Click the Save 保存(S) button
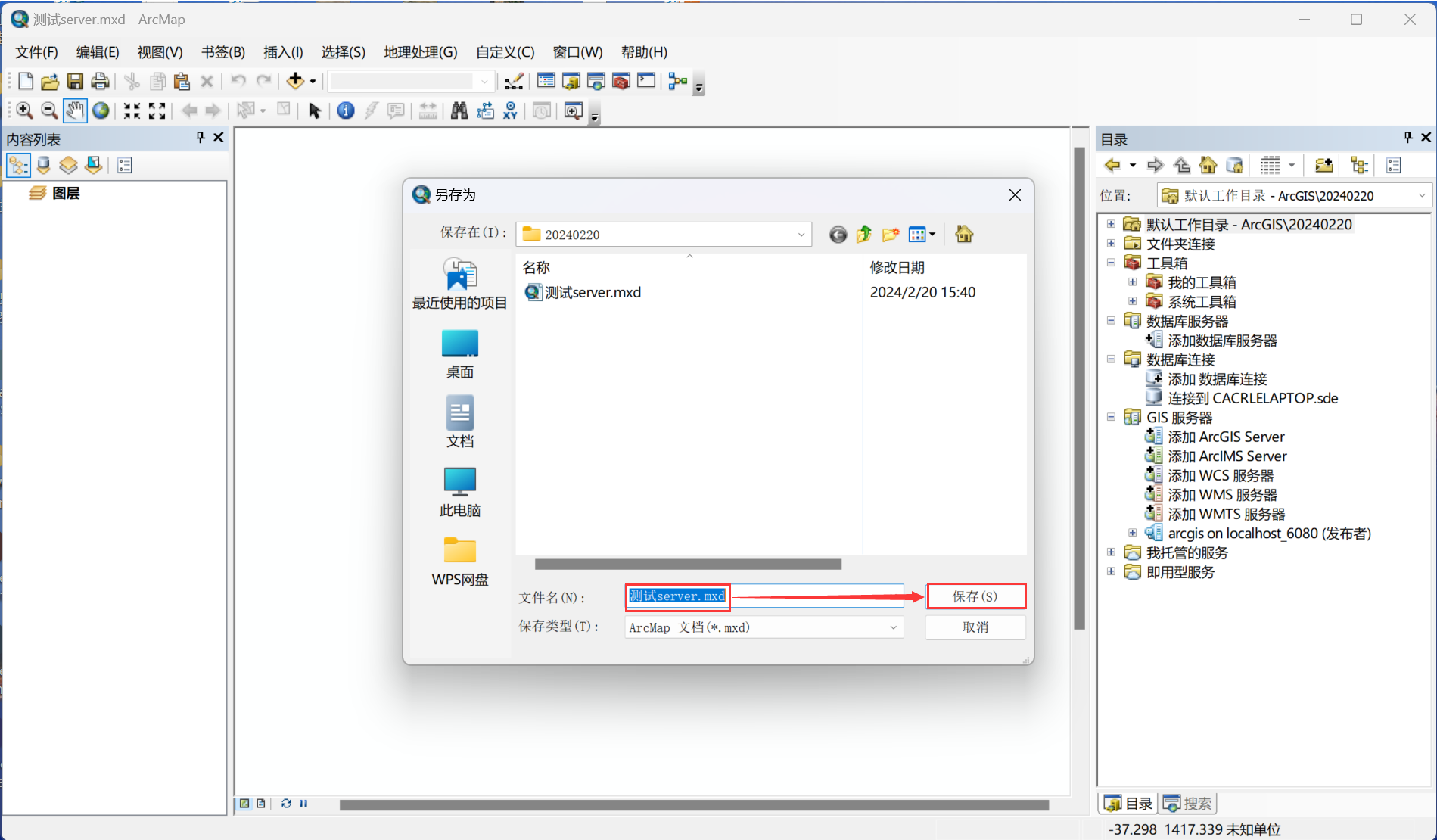1437x840 pixels. pos(975,596)
